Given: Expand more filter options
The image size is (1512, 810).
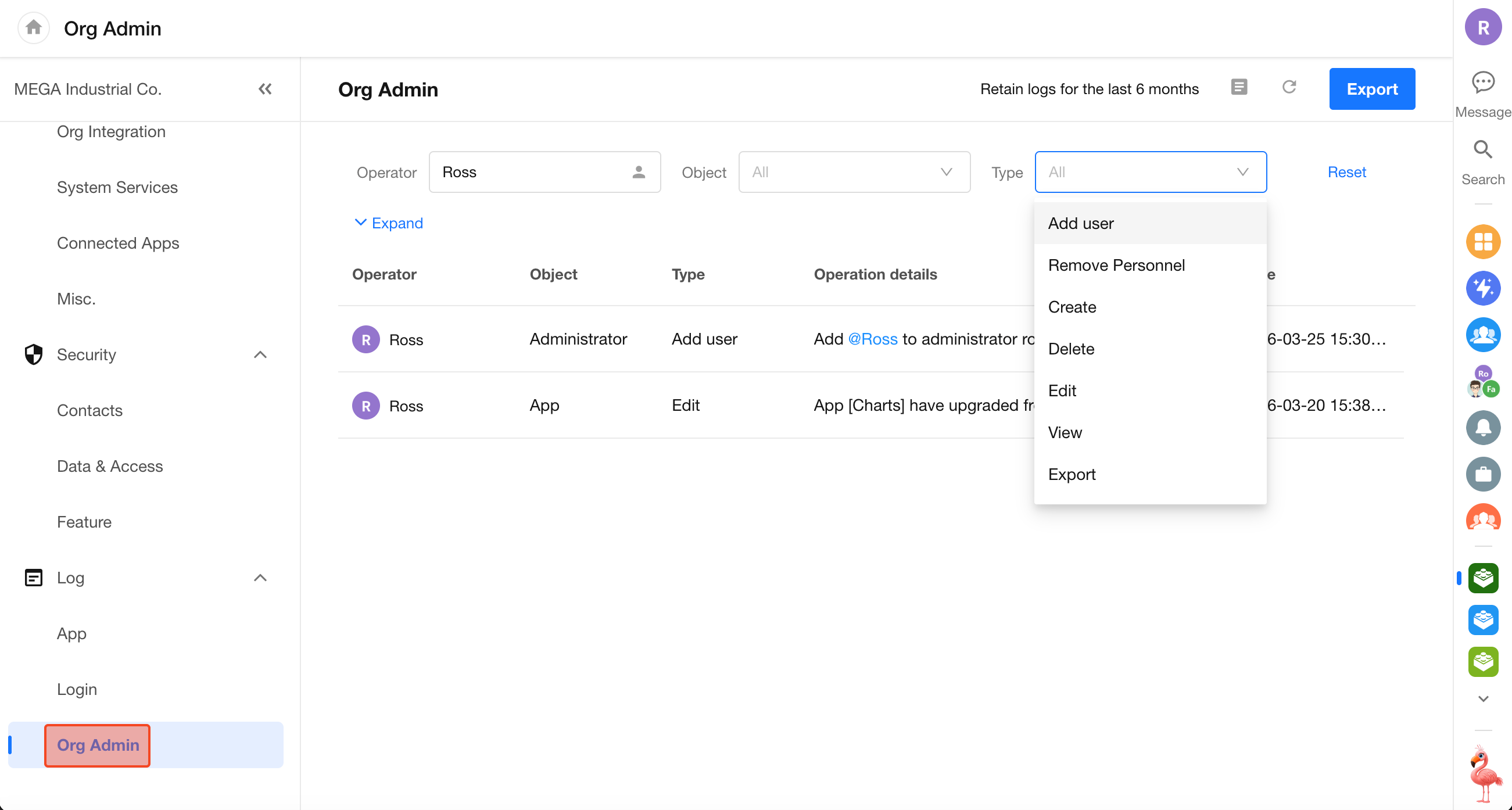Looking at the screenshot, I should point(389,223).
